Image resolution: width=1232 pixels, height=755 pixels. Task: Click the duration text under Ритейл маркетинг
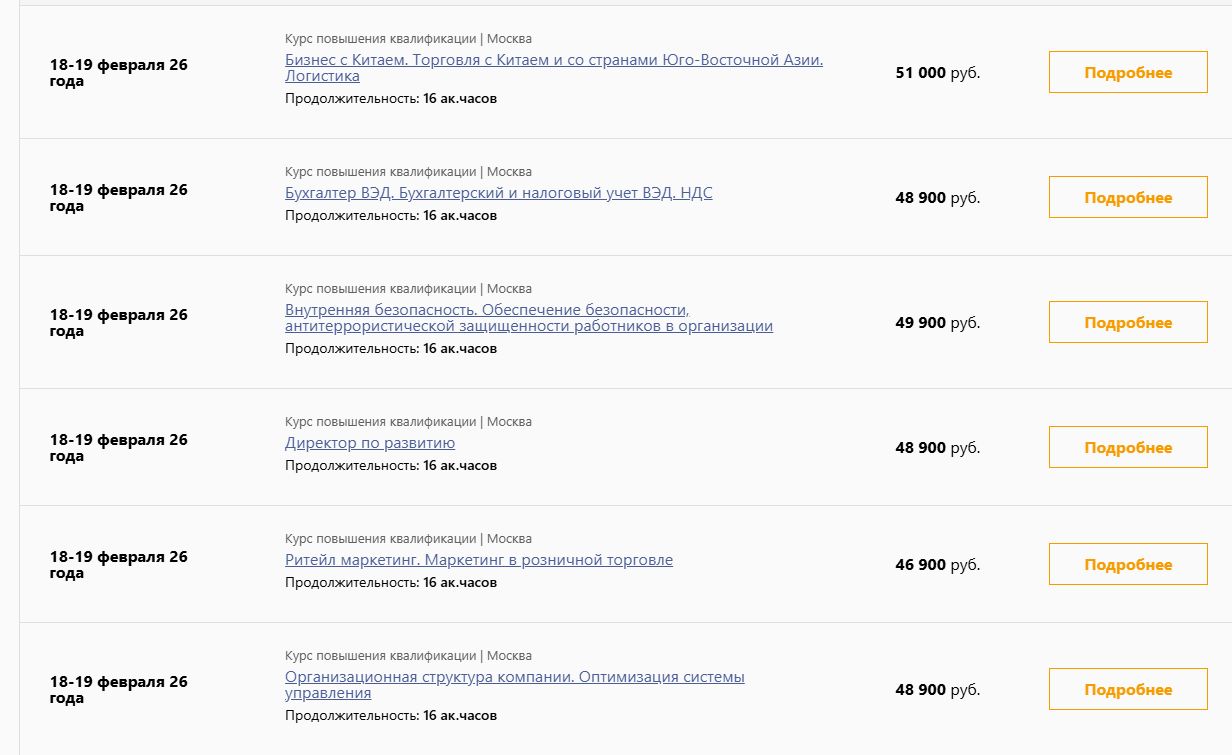[x=390, y=582]
